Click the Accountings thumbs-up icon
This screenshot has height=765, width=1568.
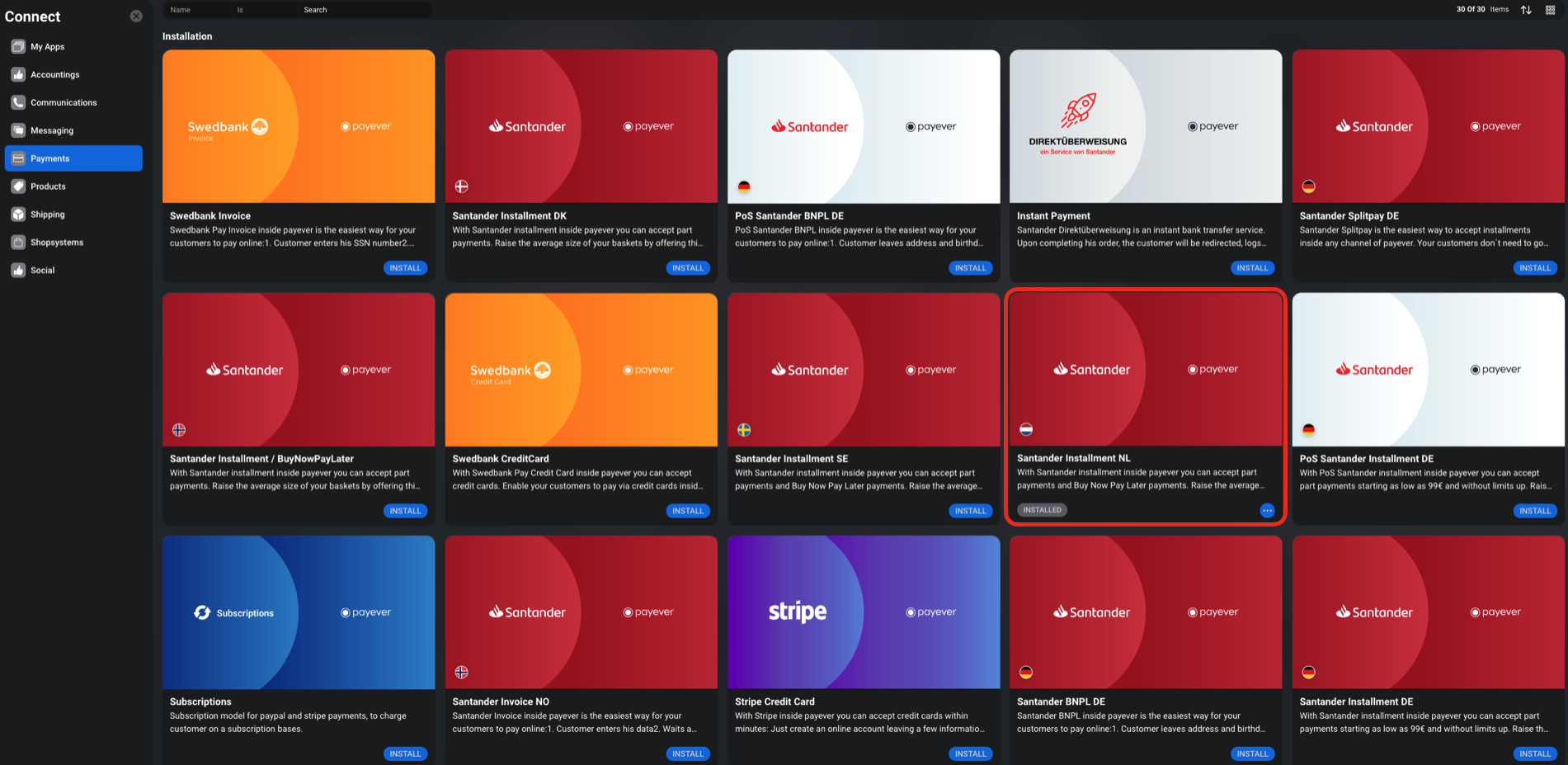[18, 75]
